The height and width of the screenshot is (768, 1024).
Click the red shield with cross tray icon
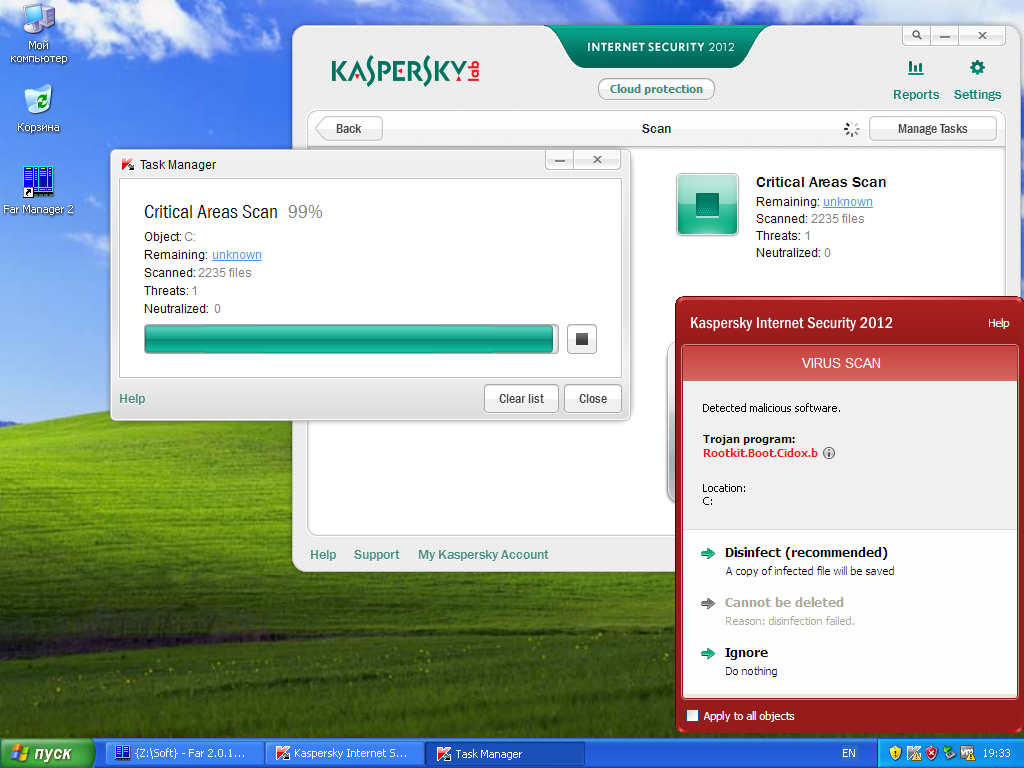click(931, 753)
